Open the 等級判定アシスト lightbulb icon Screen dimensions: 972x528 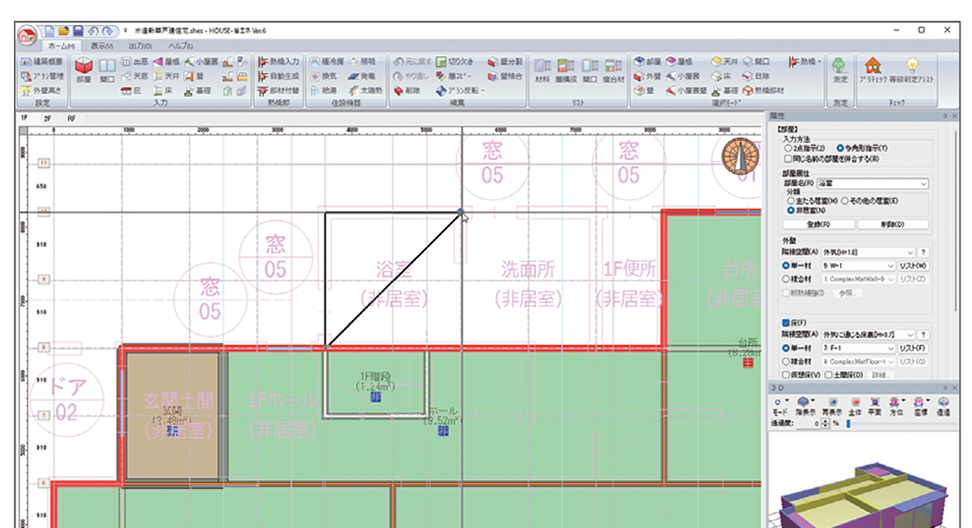(x=913, y=72)
